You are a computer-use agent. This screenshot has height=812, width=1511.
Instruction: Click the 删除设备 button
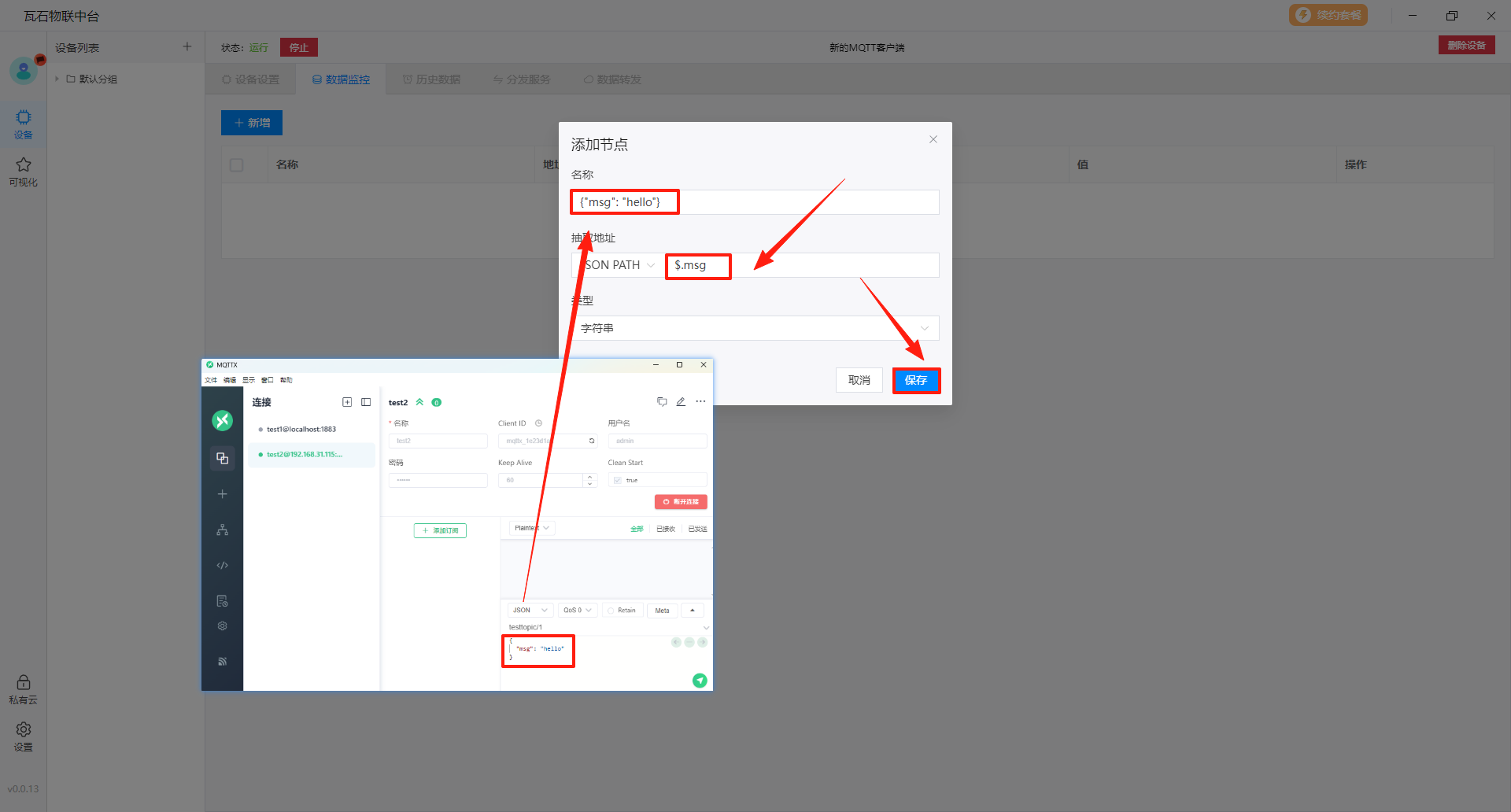(1466, 46)
